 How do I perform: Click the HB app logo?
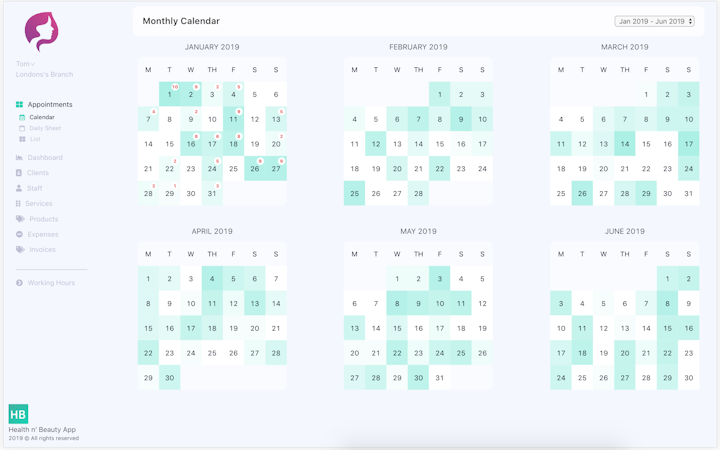tap(18, 414)
